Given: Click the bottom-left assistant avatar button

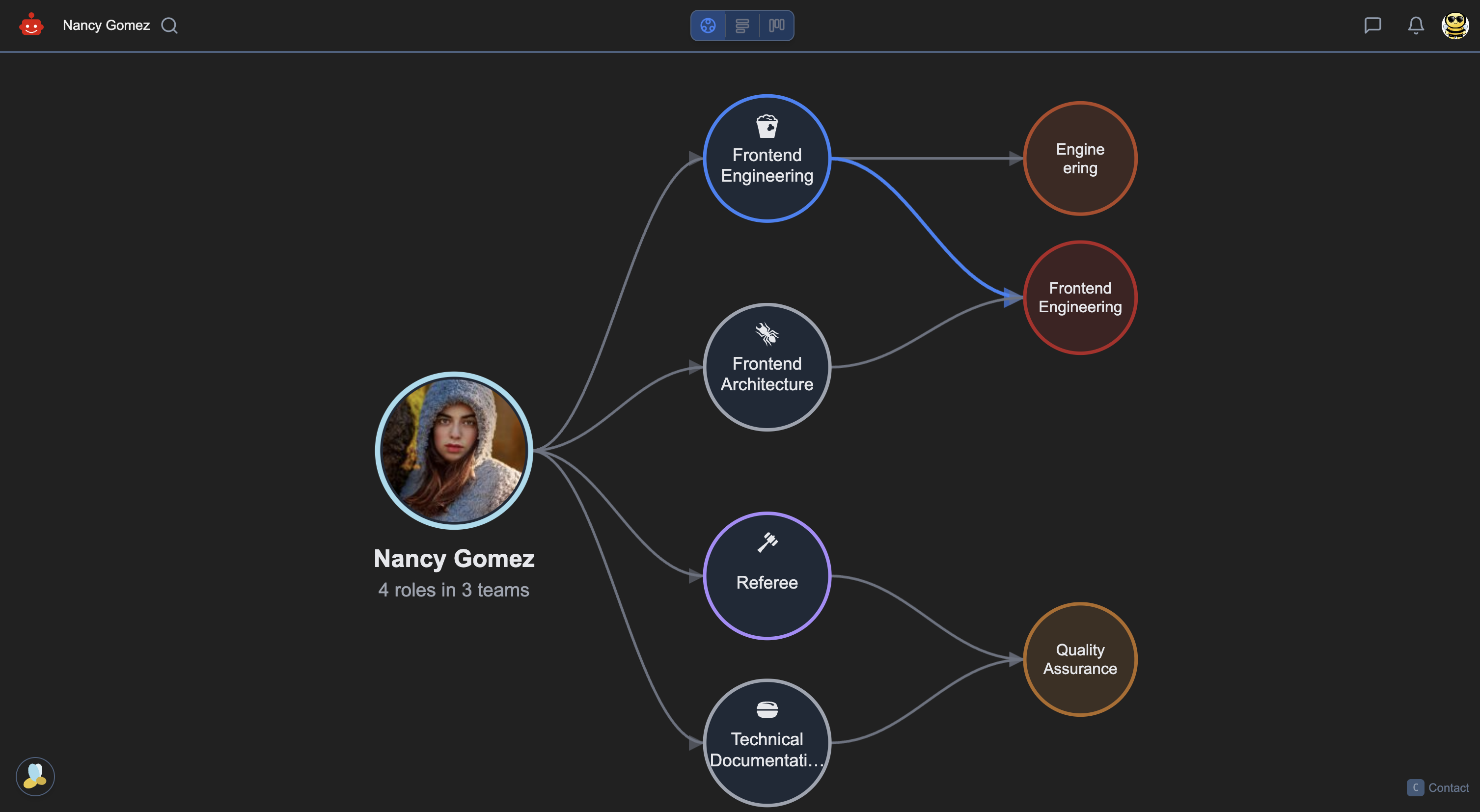Looking at the screenshot, I should (x=35, y=776).
